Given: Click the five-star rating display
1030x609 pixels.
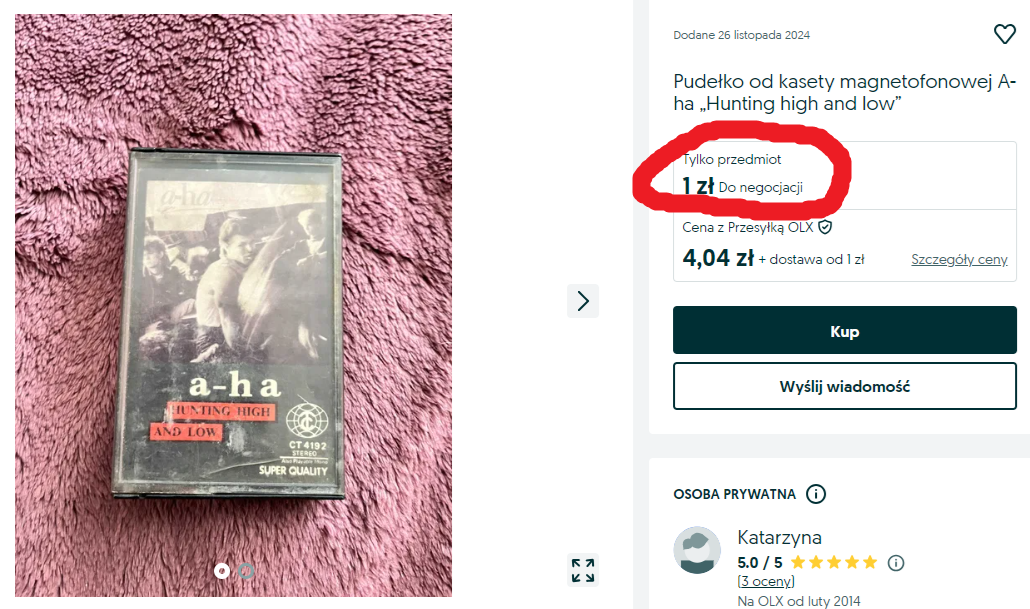Looking at the screenshot, I should point(834,562).
